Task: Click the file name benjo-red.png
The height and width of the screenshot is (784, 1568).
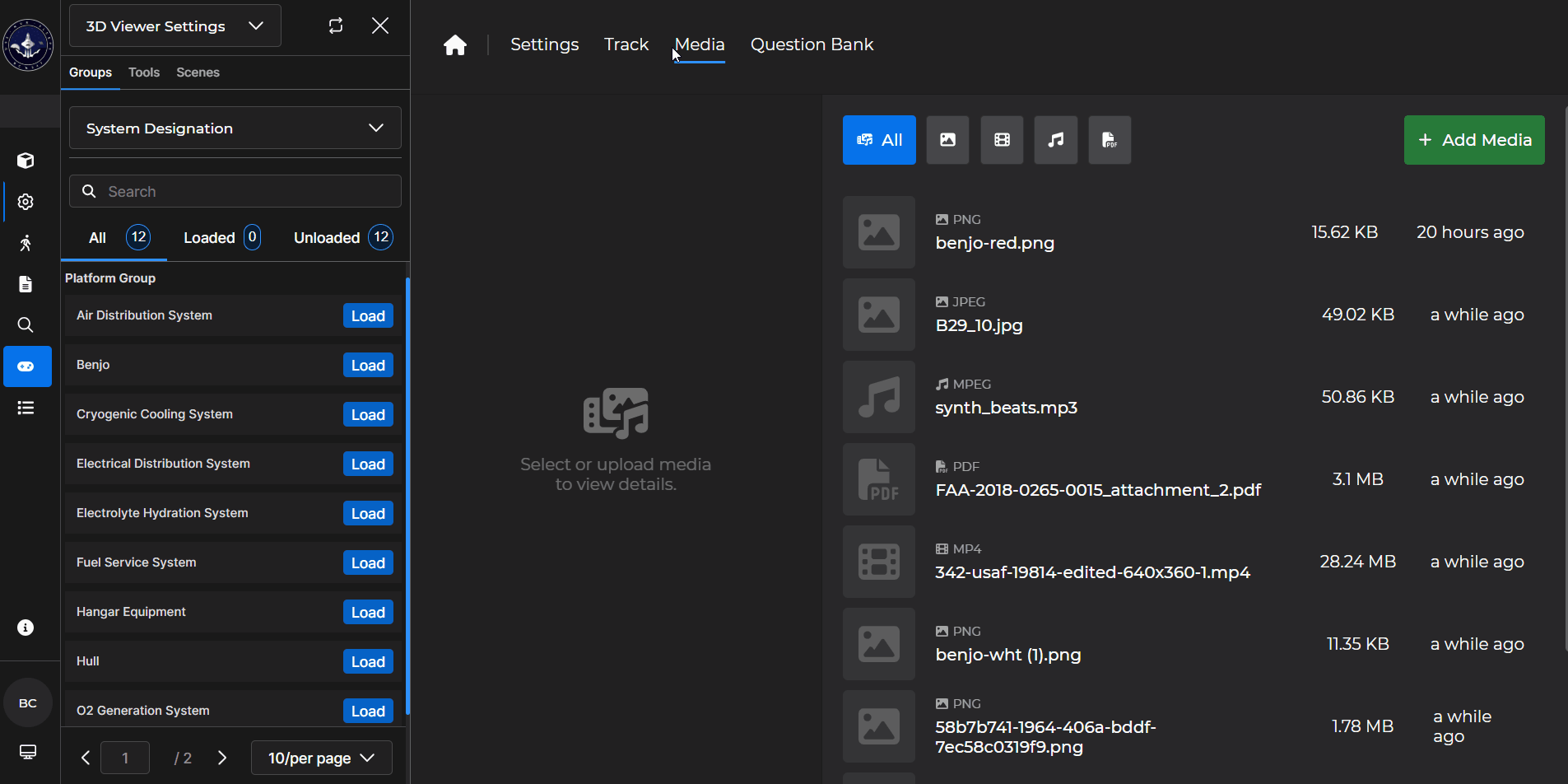Action: [995, 243]
